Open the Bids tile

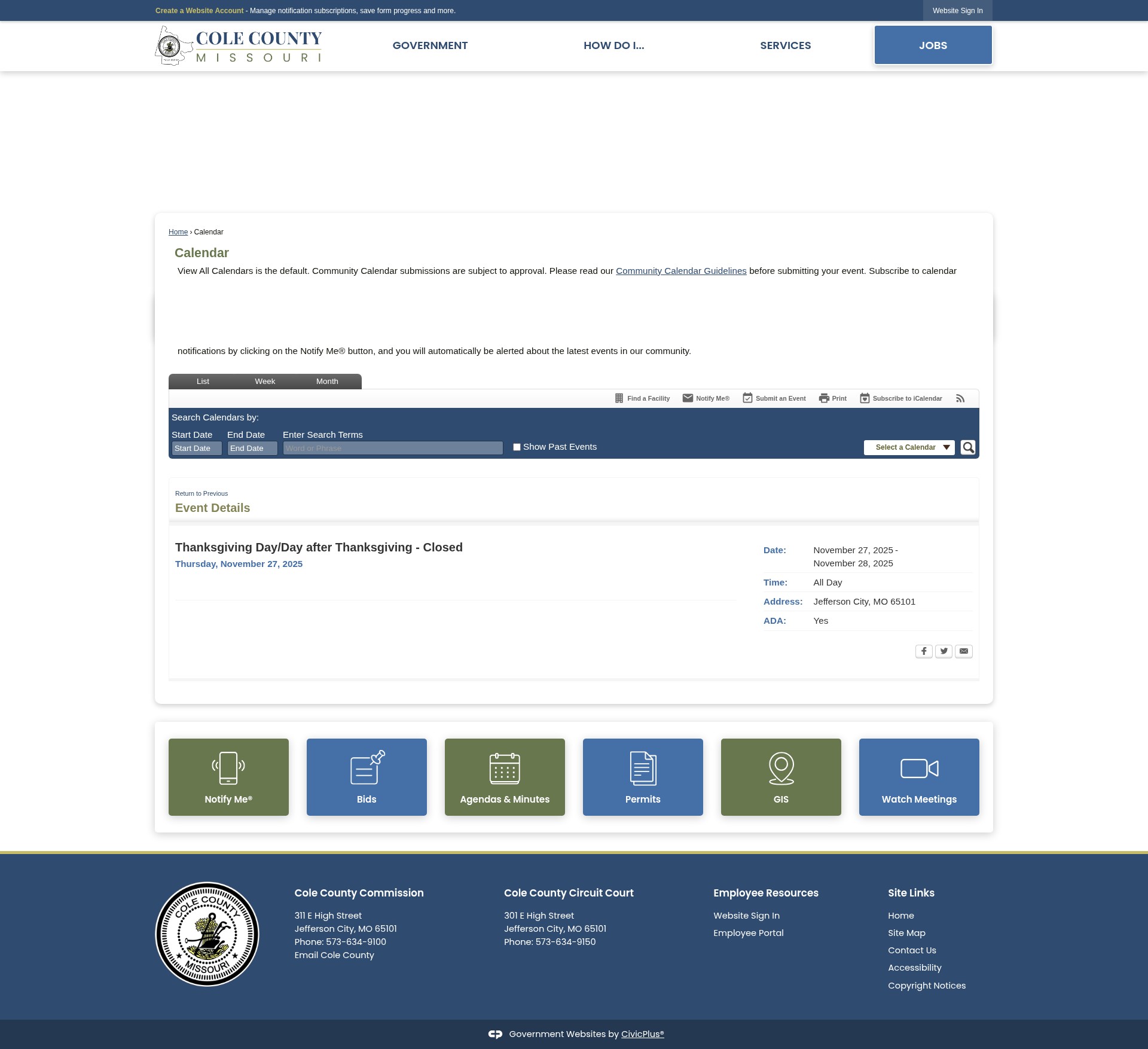tap(367, 777)
